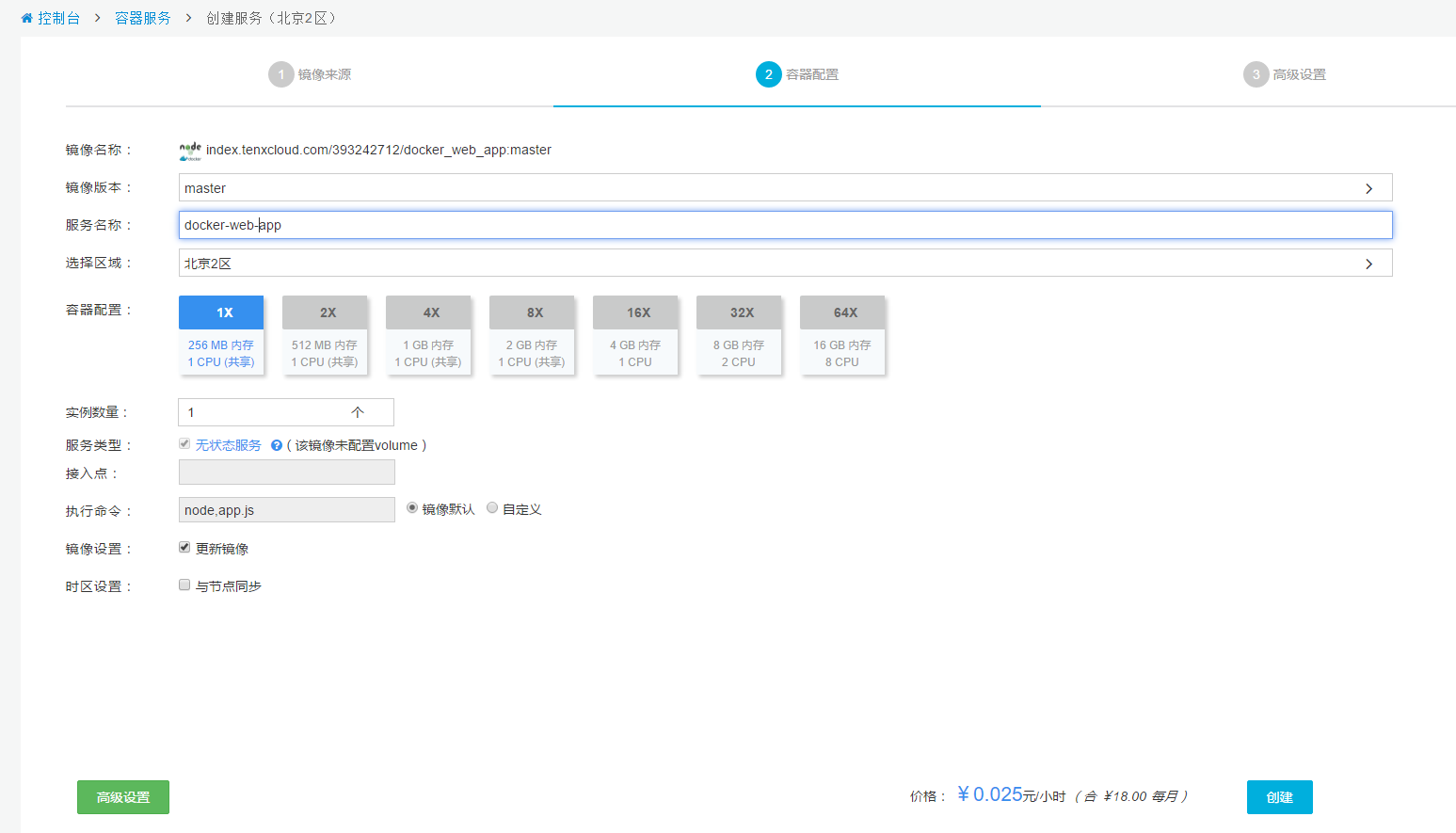
Task: Click the ¥18.00 每月 price note
Action: (1131, 796)
